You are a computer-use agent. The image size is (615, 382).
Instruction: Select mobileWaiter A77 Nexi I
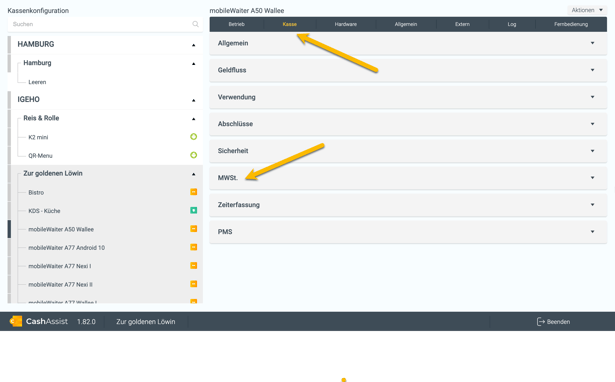pyautogui.click(x=60, y=266)
